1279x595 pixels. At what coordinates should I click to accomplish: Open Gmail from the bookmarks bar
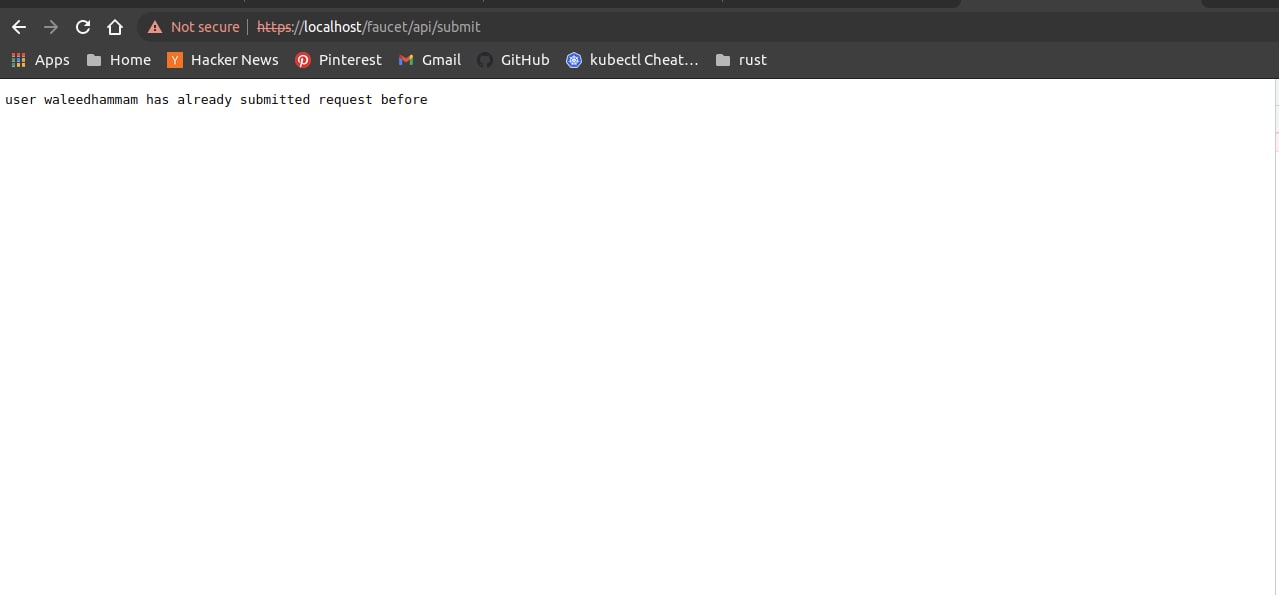406,60
